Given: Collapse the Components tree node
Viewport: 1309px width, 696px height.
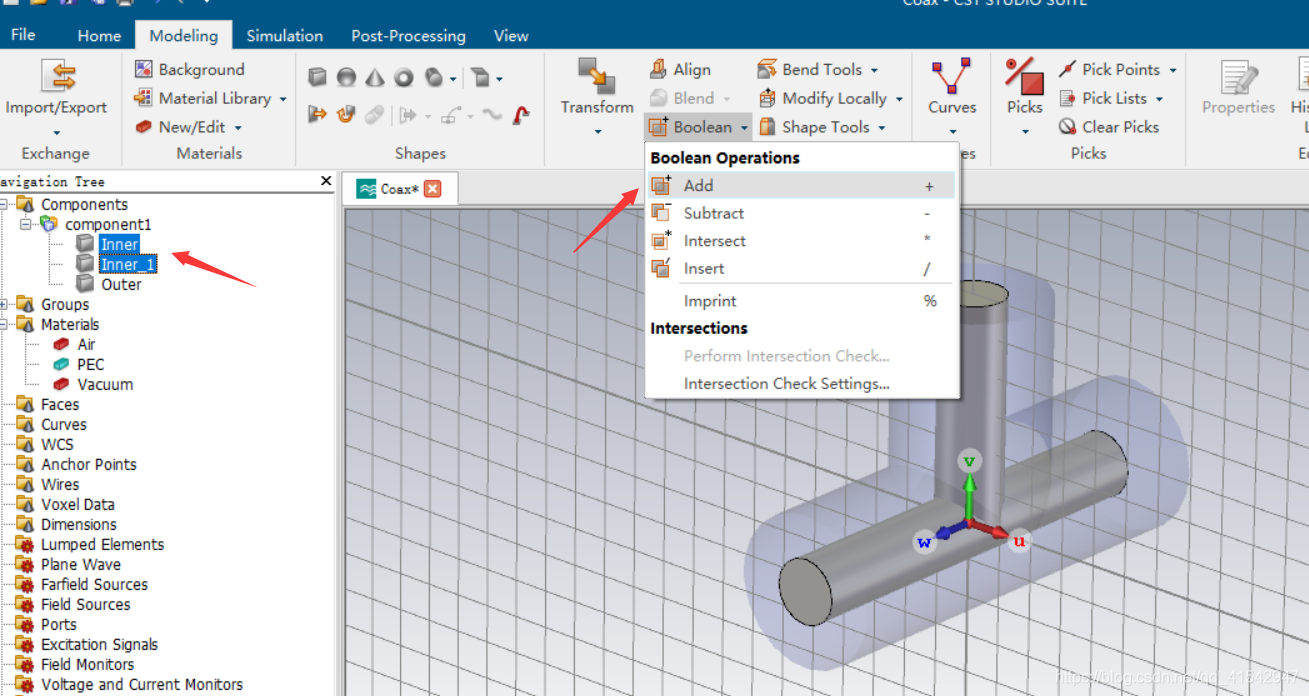Looking at the screenshot, I should (4, 204).
